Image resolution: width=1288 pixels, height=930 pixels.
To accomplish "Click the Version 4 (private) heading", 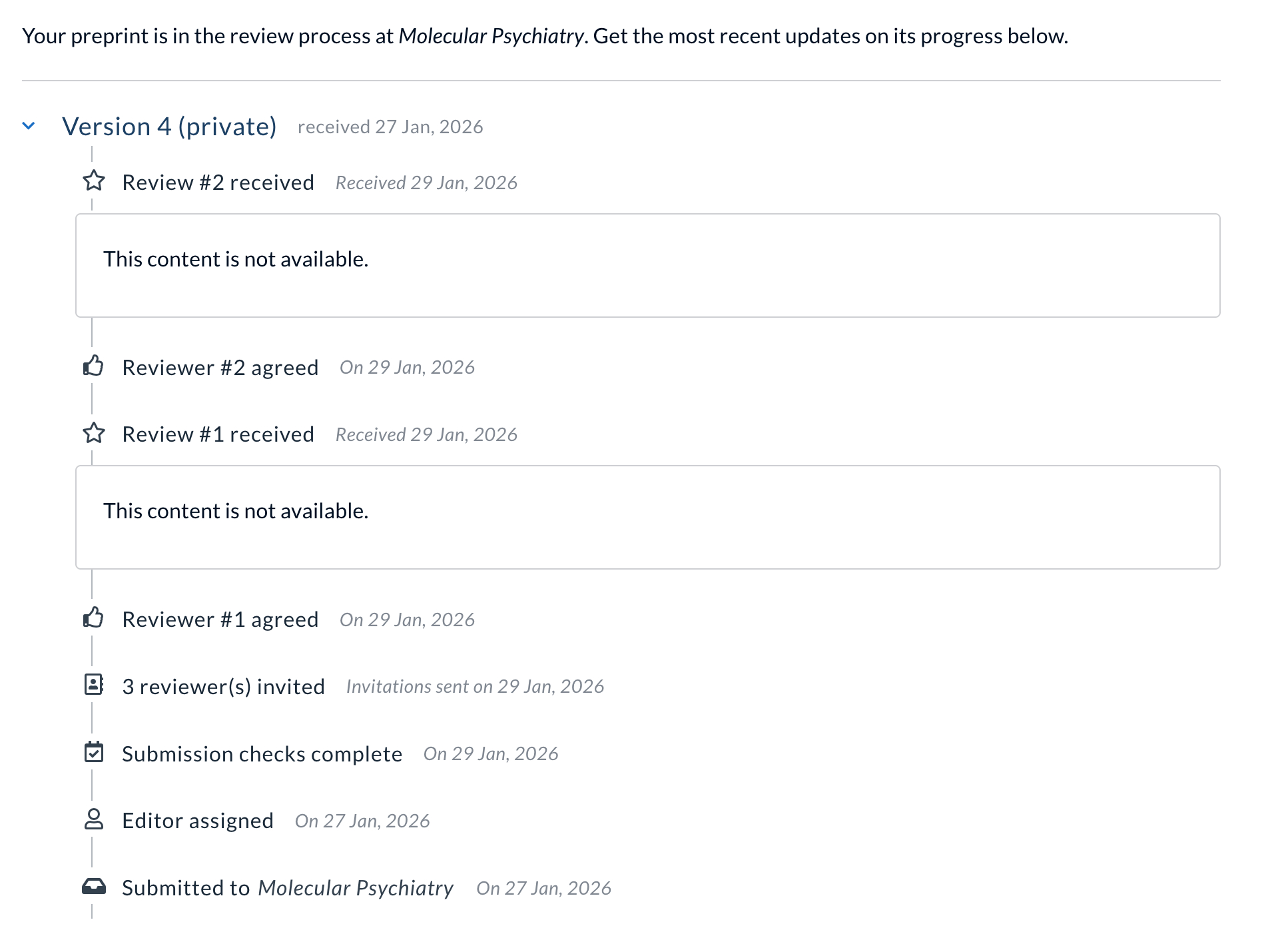I will (x=169, y=127).
